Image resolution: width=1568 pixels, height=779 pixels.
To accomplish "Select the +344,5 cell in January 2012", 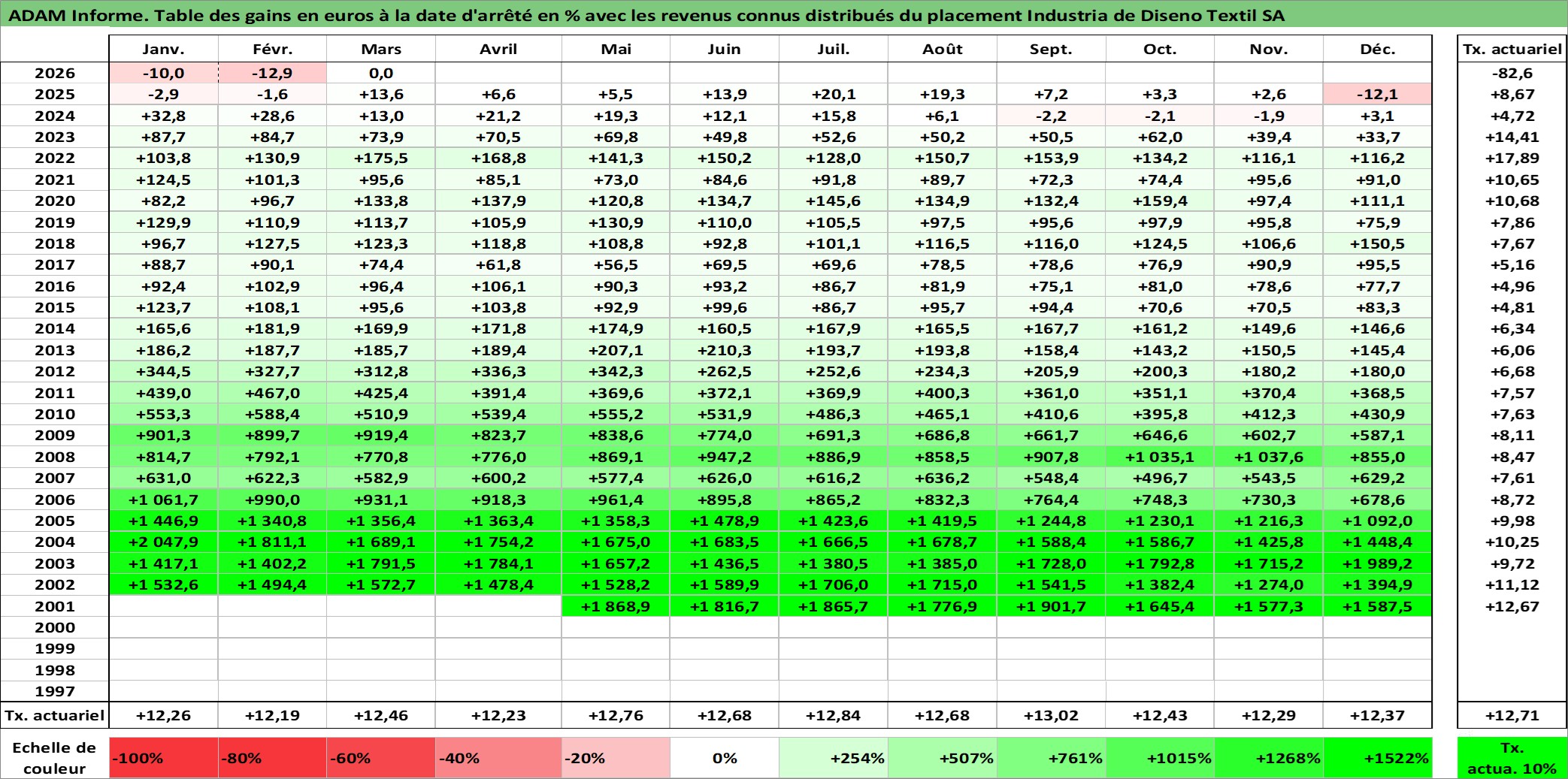I will click(164, 371).
